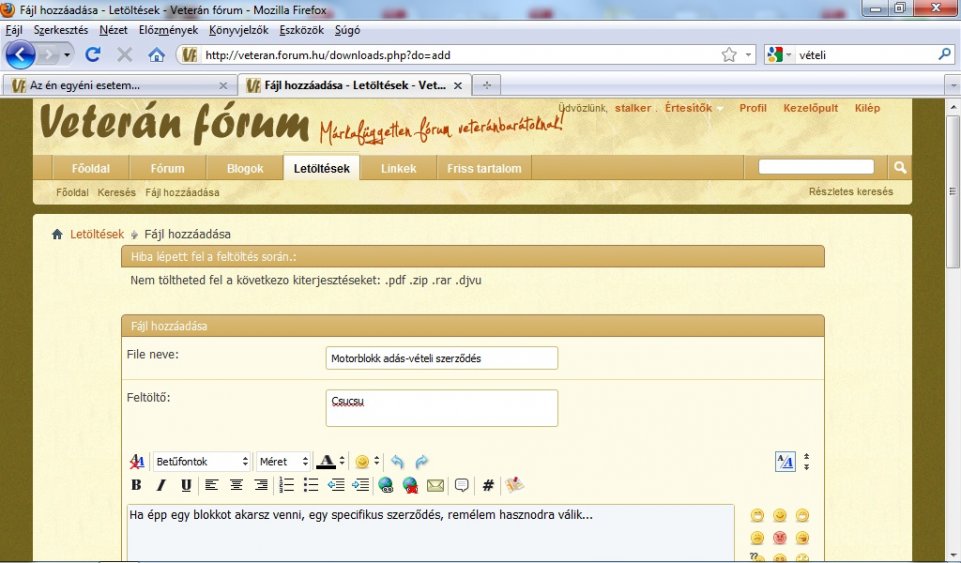Open the Méret font size dropdown
Viewport: 961px width, 563px height.
pyautogui.click(x=283, y=462)
